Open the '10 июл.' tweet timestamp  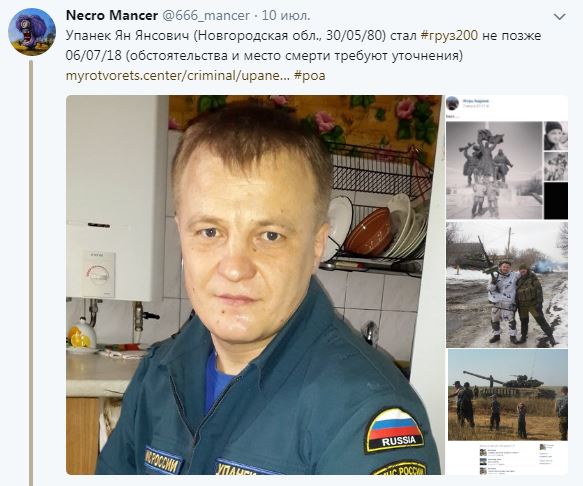pyautogui.click(x=286, y=15)
